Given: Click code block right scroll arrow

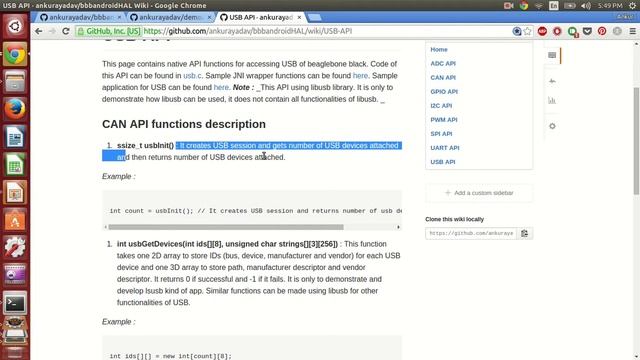Looking at the screenshot, I should tap(398, 227).
